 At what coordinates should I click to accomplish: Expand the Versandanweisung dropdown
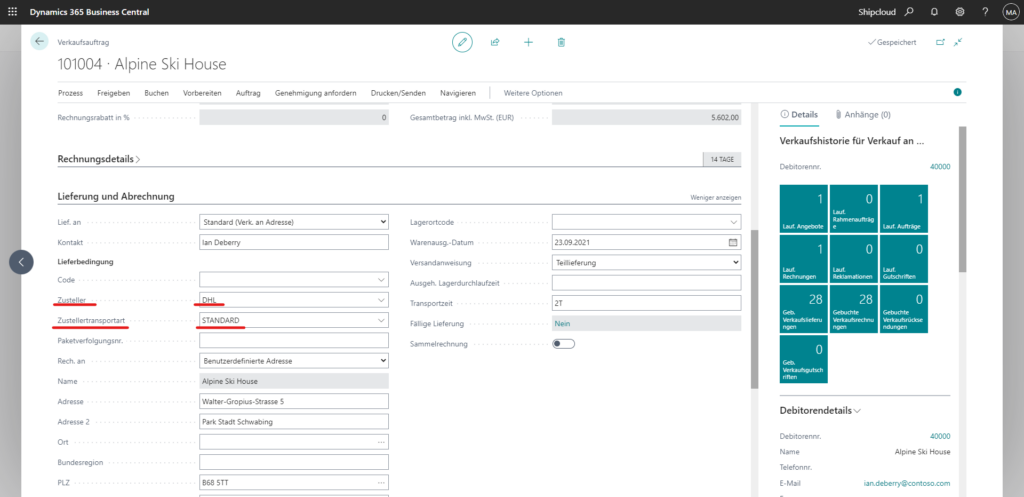pyautogui.click(x=735, y=262)
